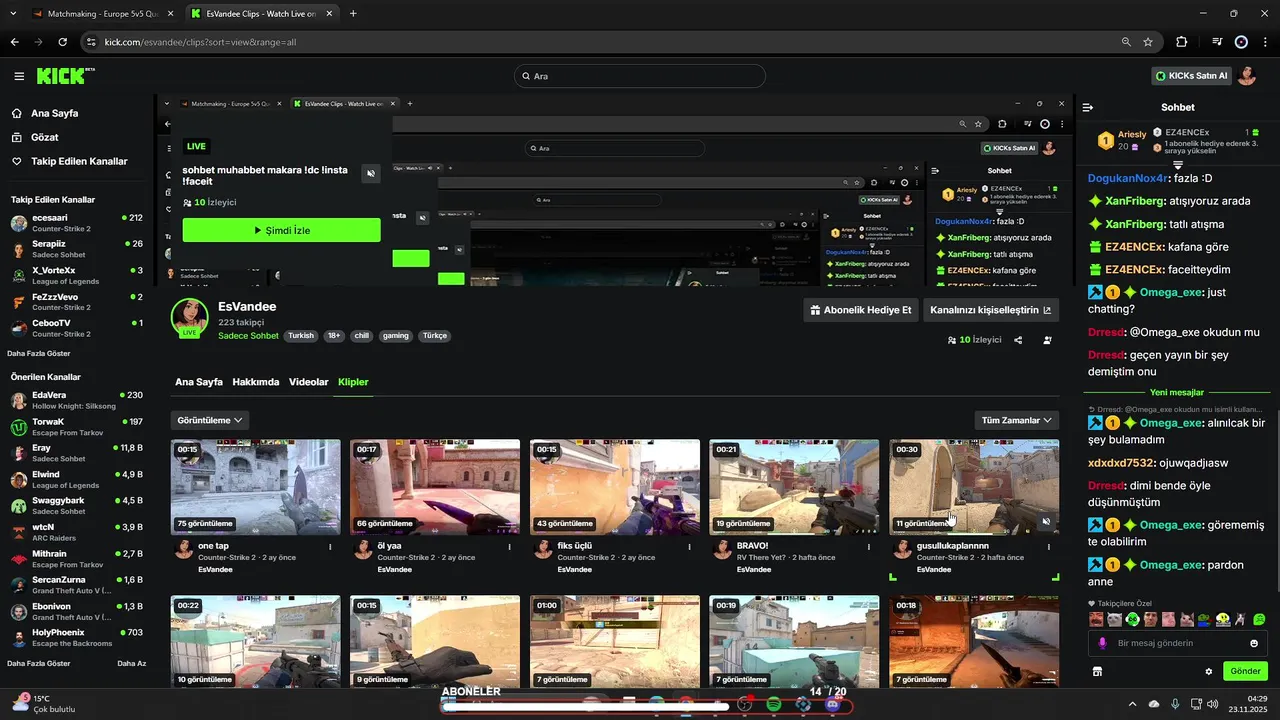
Task: Click the green Şimdi İzle button
Action: [282, 230]
